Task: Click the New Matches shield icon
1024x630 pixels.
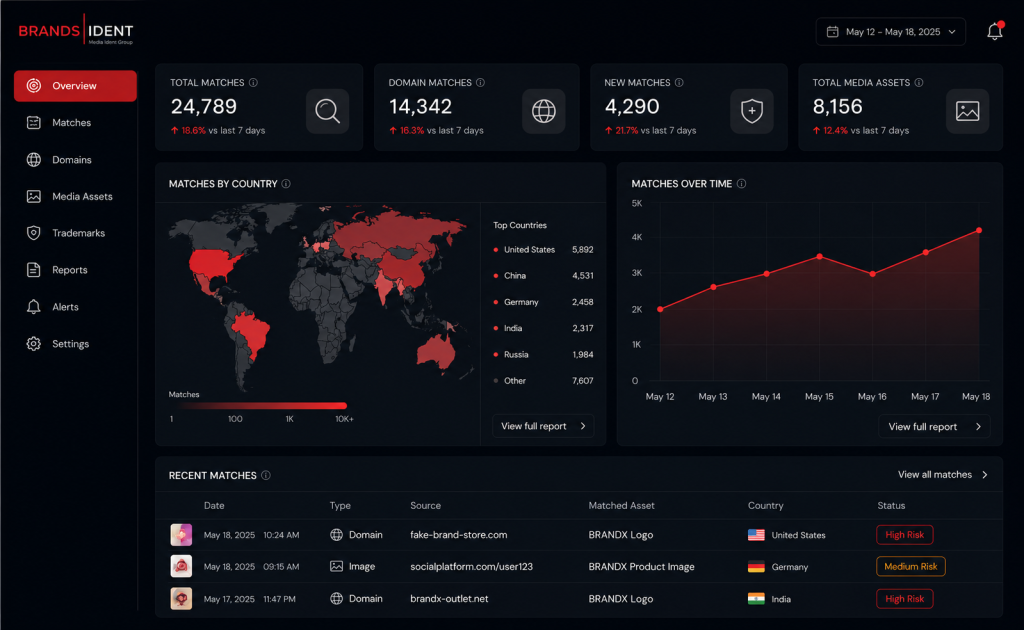Action: pyautogui.click(x=752, y=111)
